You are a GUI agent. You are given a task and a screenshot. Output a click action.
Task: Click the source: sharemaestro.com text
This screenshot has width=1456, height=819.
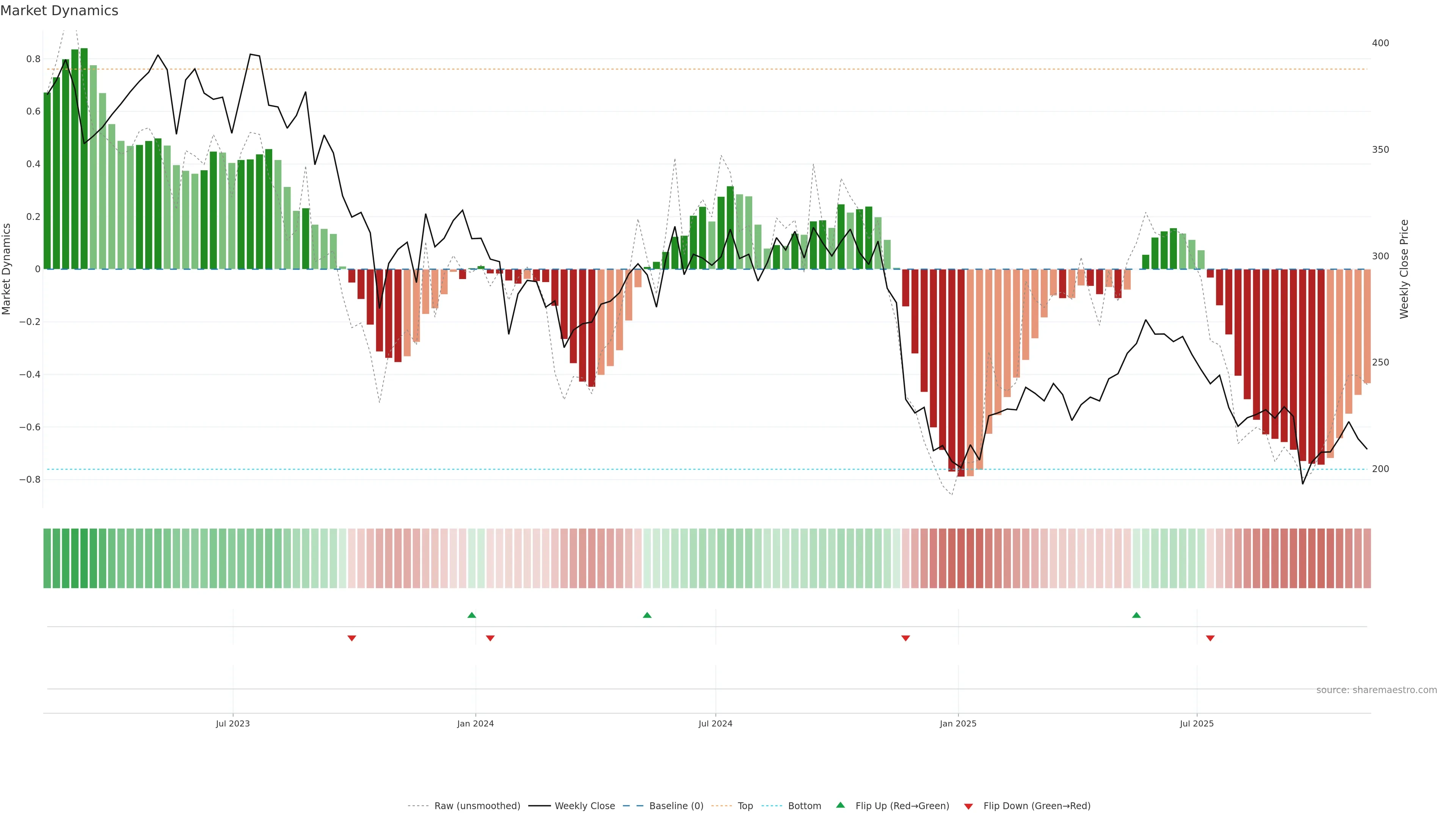tap(1376, 690)
